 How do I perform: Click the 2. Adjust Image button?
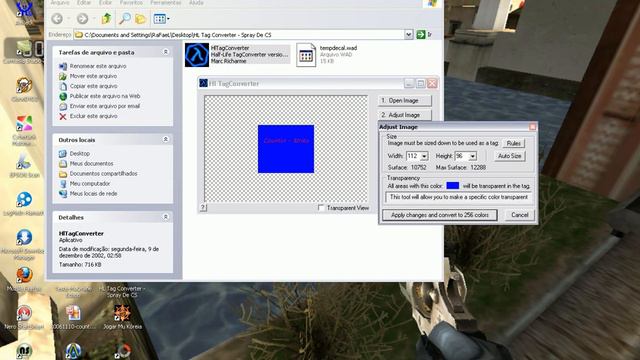404,115
